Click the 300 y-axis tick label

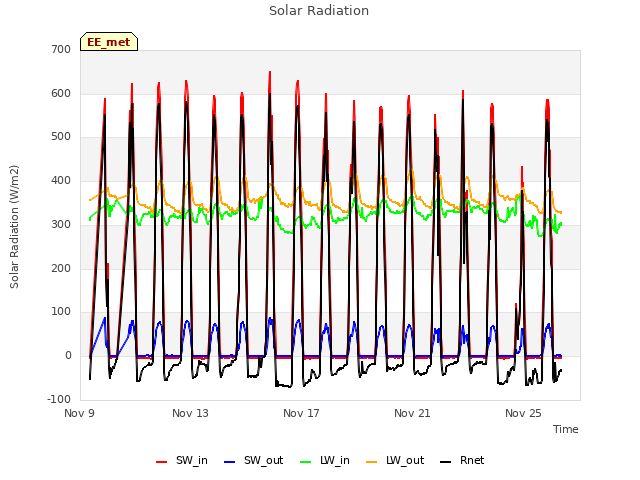pos(61,224)
